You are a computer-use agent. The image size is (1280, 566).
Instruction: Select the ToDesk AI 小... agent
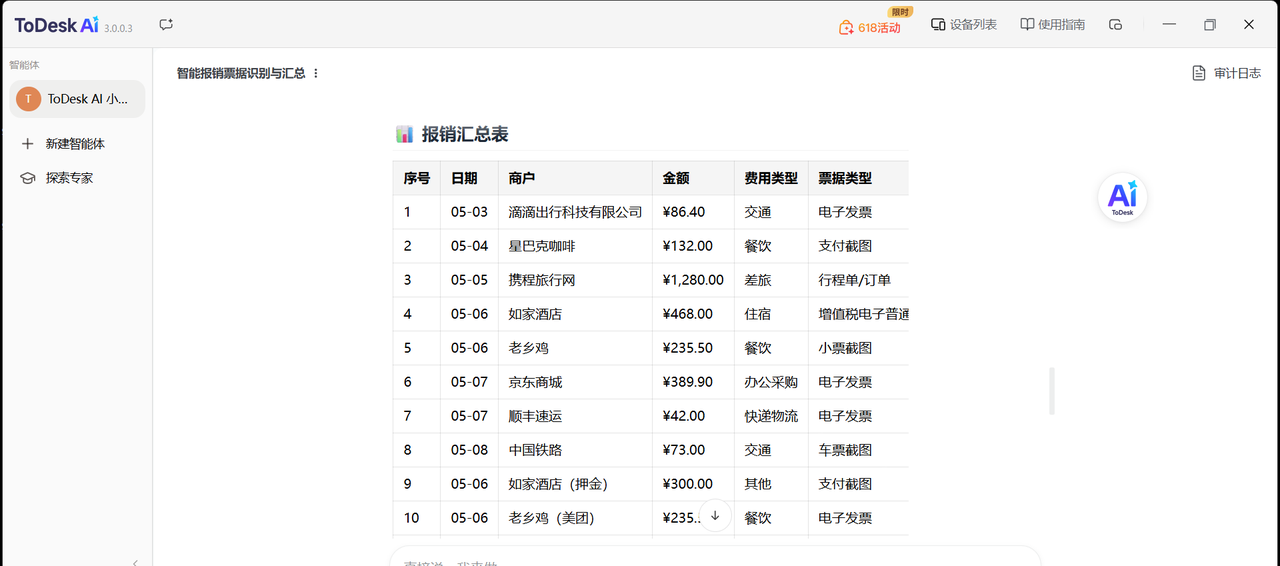(x=78, y=99)
